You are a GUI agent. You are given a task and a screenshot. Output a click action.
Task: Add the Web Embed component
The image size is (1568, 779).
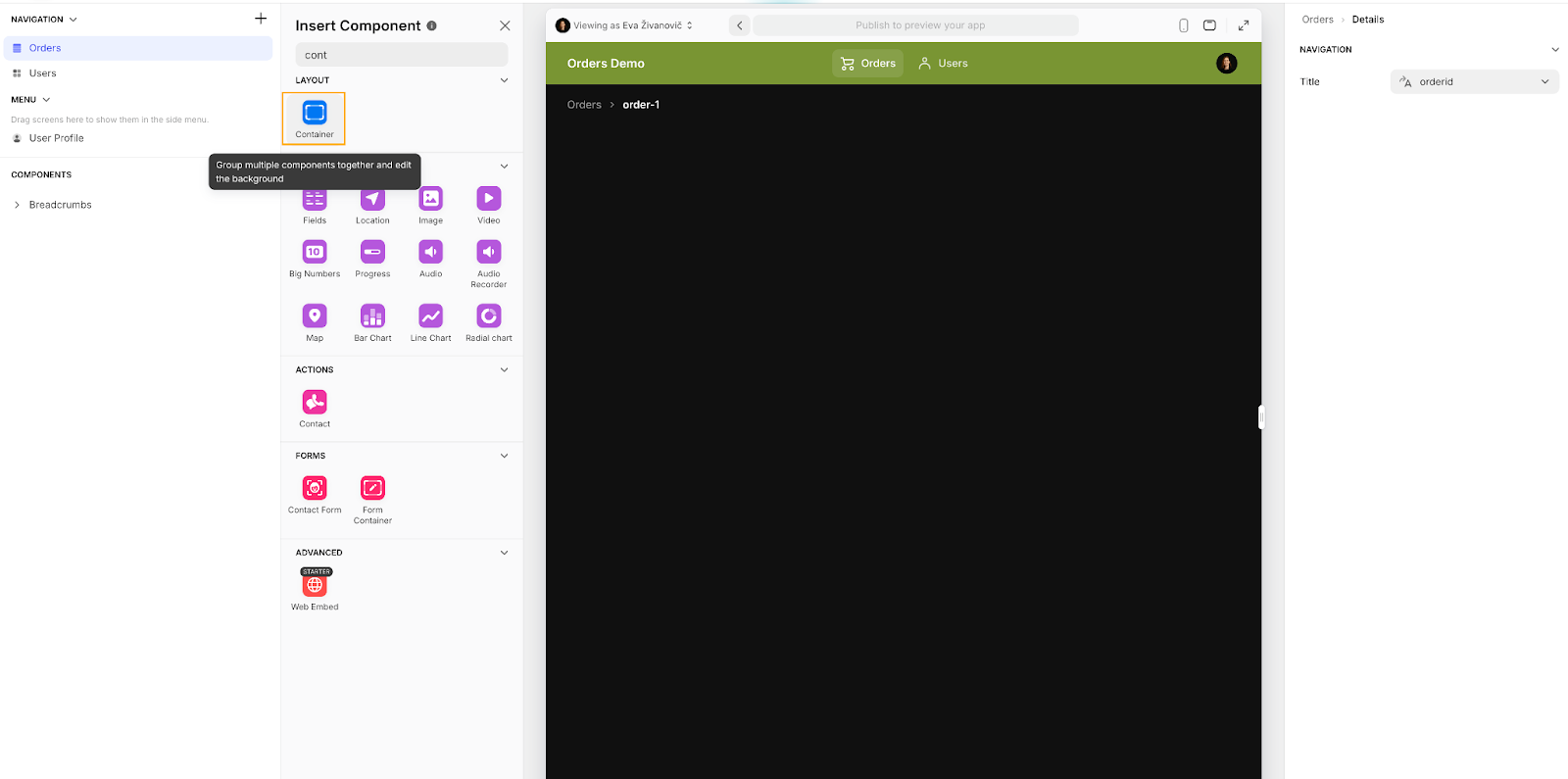point(315,589)
